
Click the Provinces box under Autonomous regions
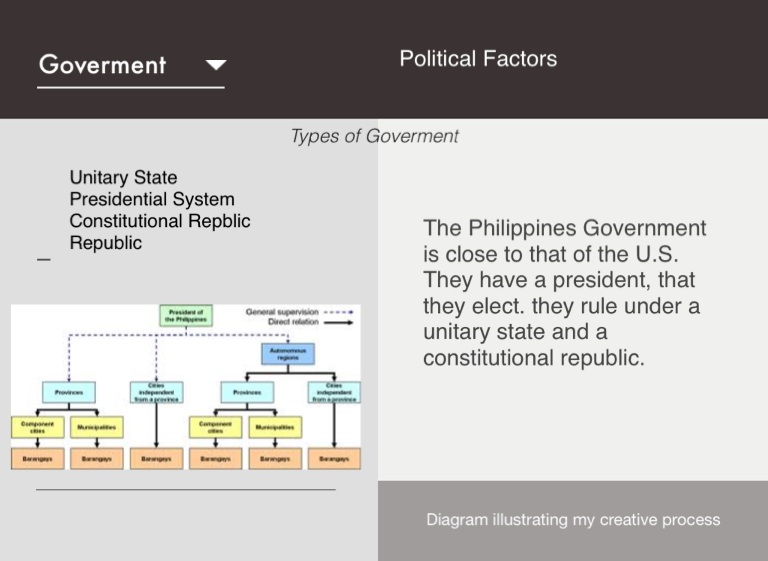pyautogui.click(x=247, y=393)
